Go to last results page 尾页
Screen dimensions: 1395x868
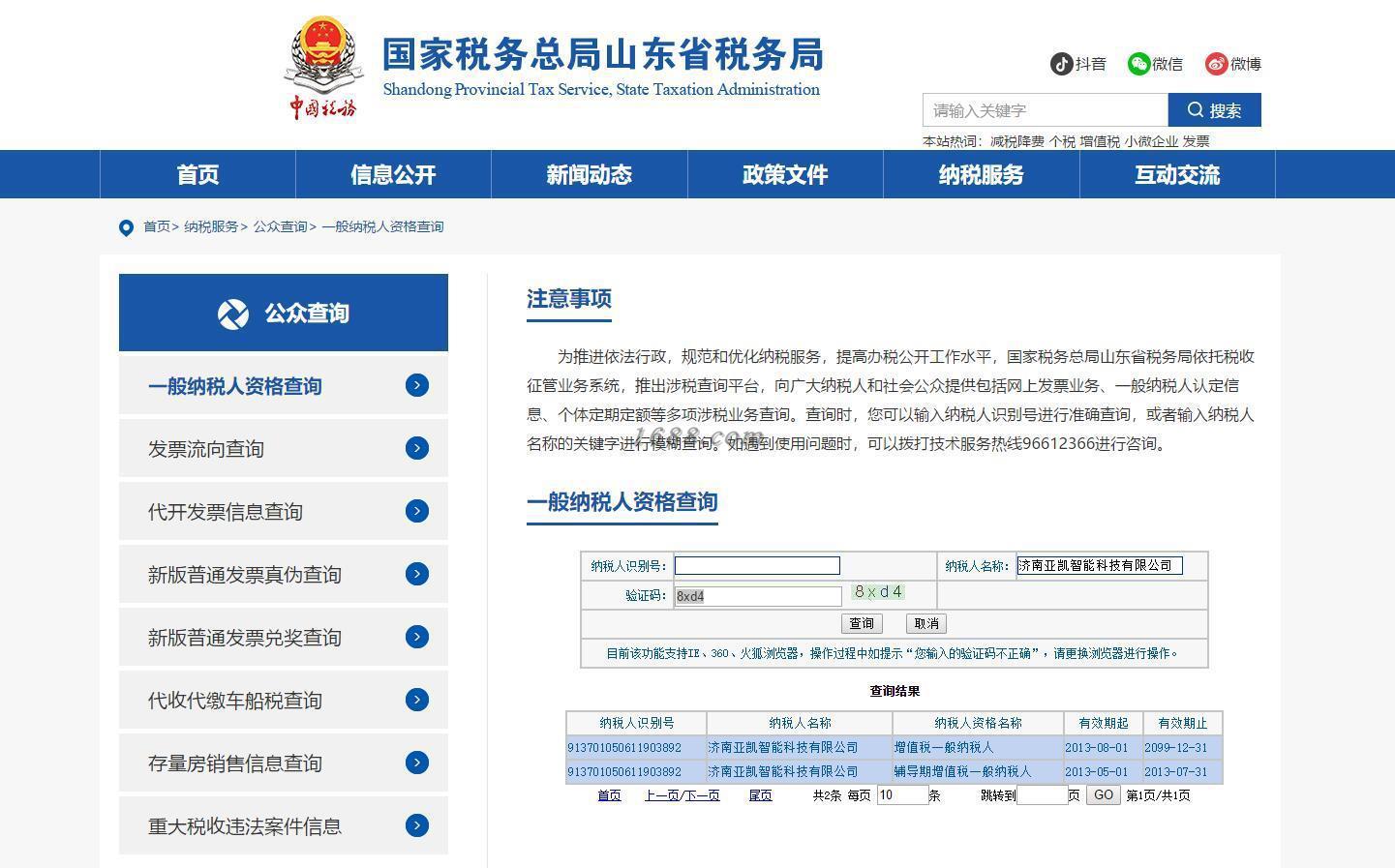click(761, 795)
